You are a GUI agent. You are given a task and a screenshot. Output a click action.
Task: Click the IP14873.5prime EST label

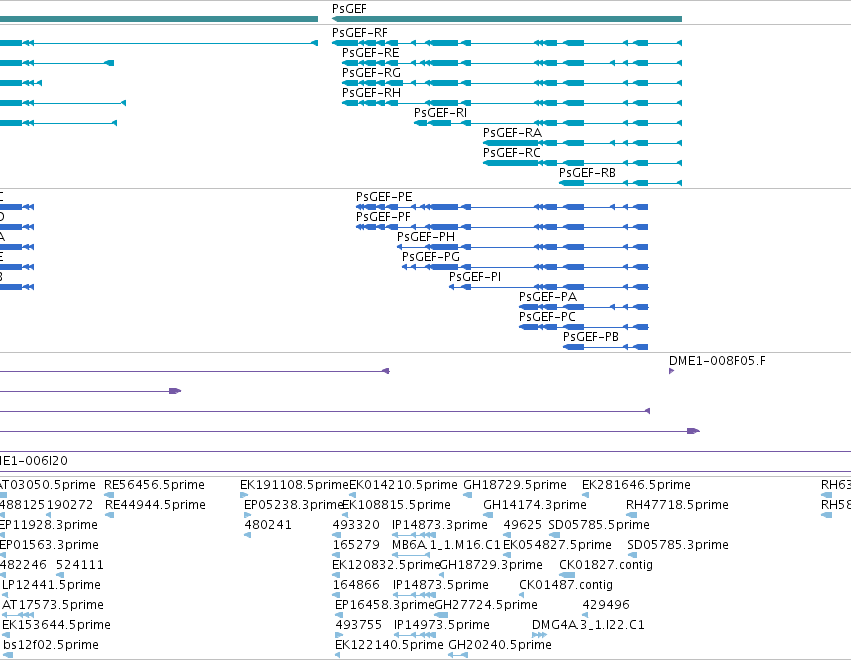pos(441,586)
